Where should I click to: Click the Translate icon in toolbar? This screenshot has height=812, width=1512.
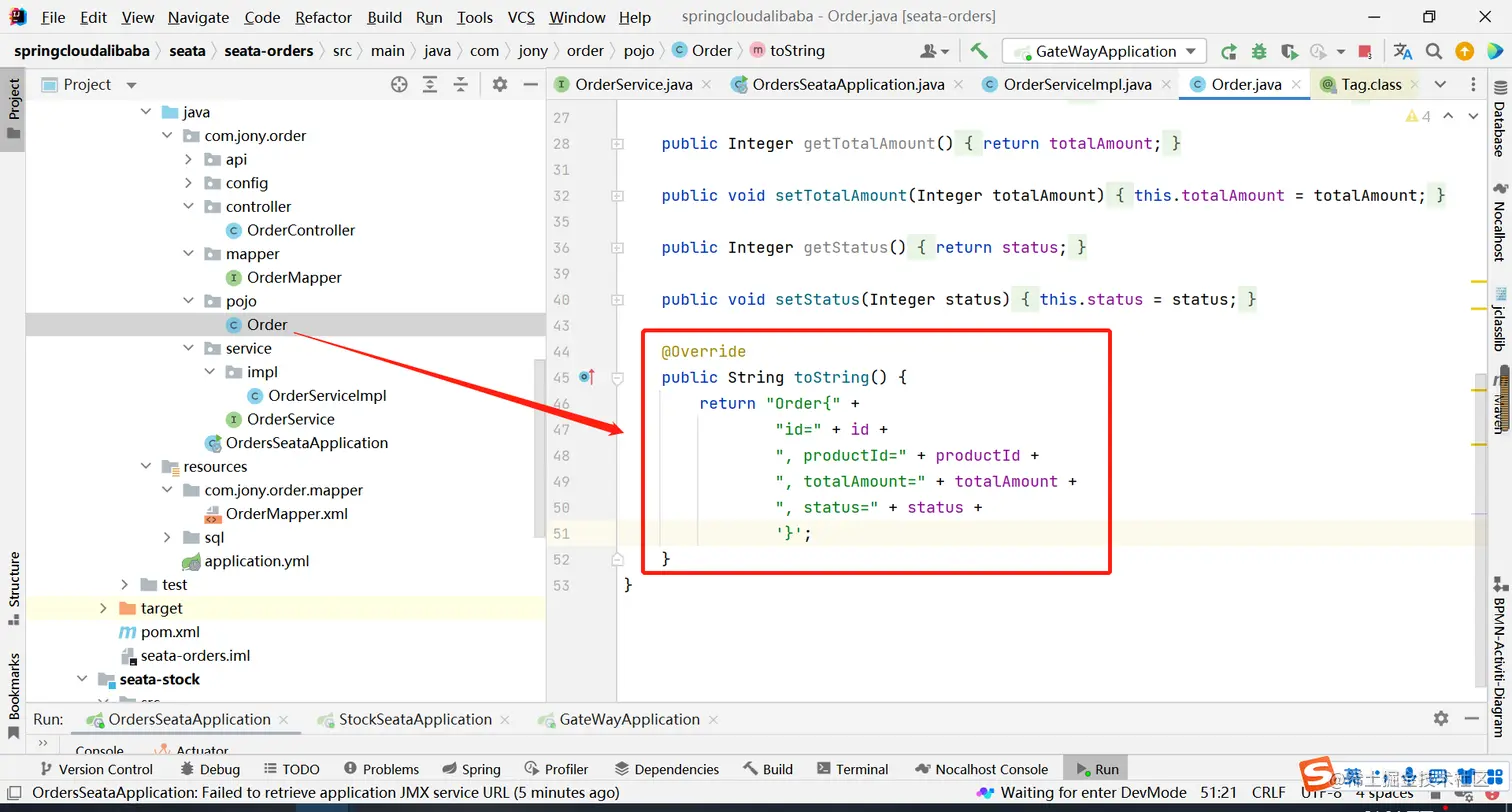click(x=1403, y=51)
